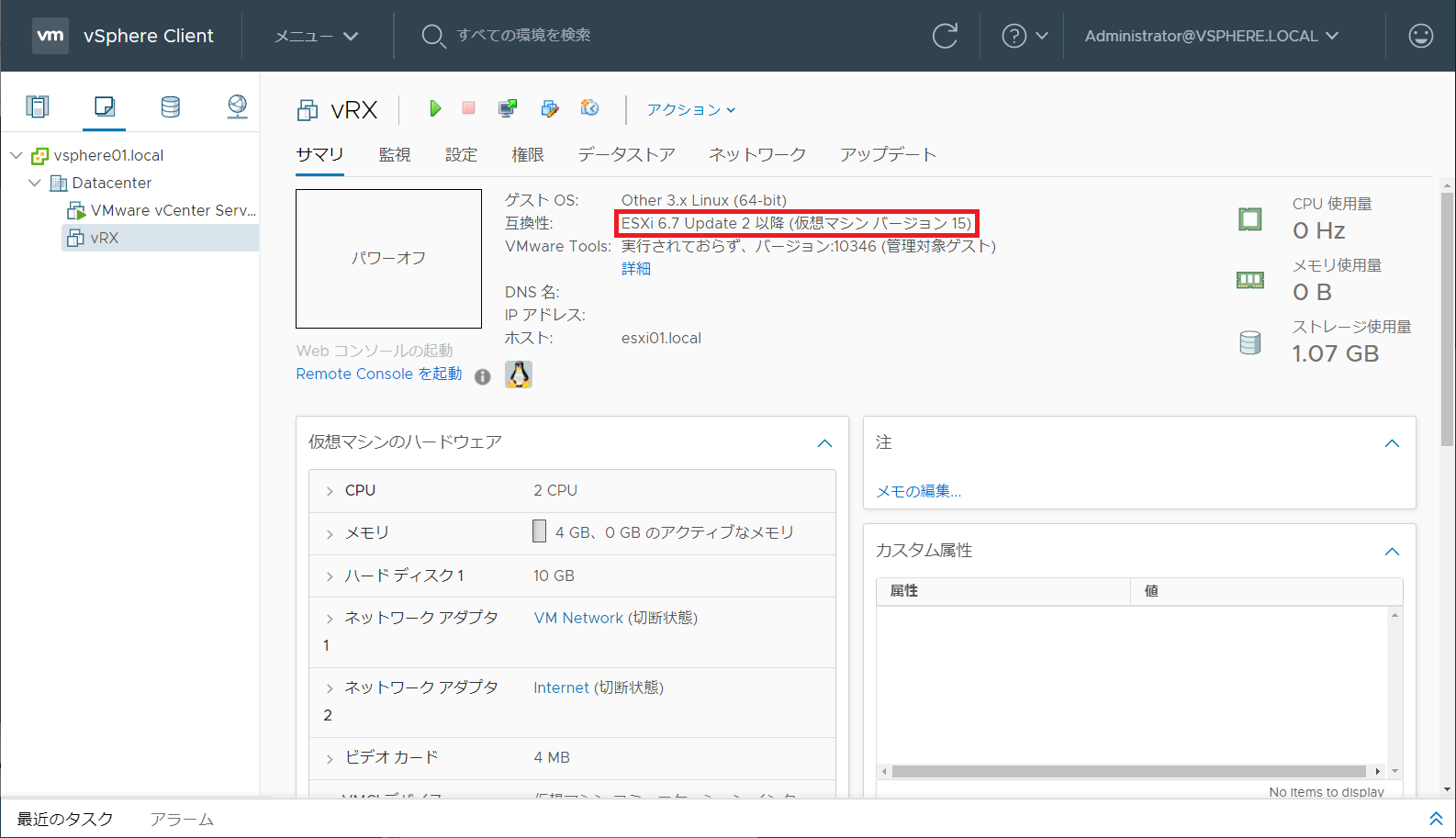Open the Networking inventory view

click(237, 106)
